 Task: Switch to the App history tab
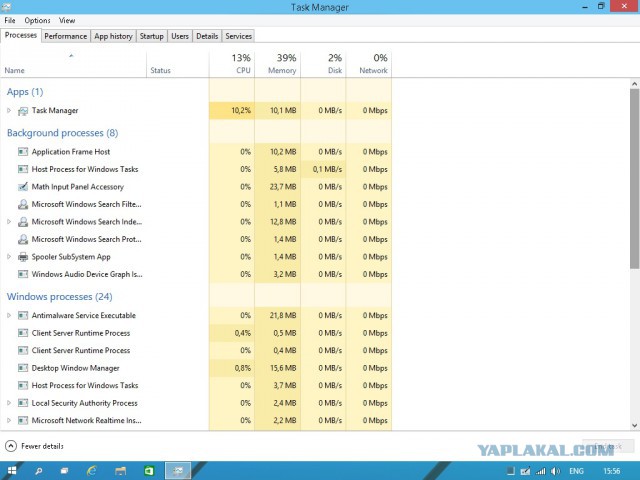[113, 36]
